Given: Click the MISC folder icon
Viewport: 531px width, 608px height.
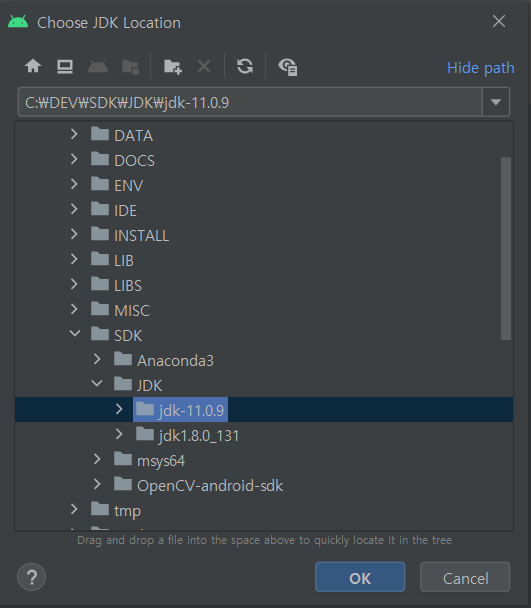Looking at the screenshot, I should tap(100, 309).
